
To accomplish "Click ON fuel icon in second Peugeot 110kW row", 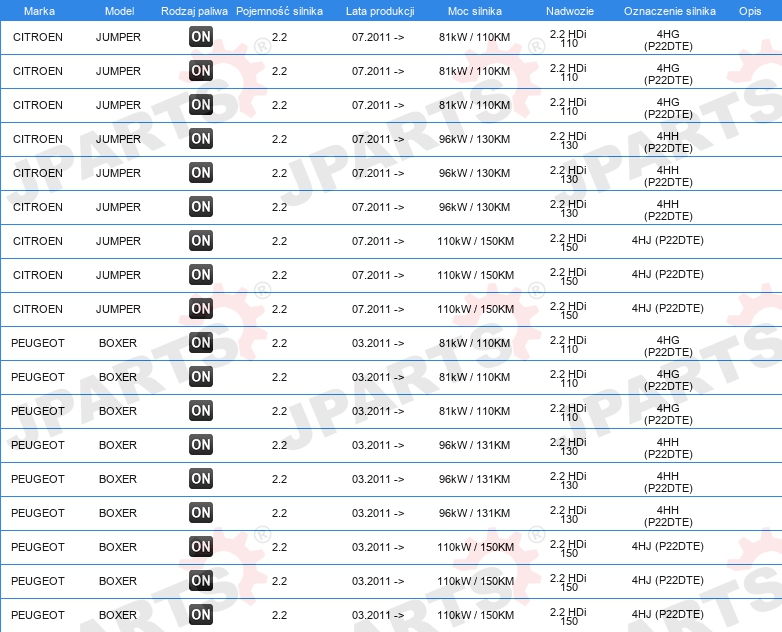I will pos(201,580).
